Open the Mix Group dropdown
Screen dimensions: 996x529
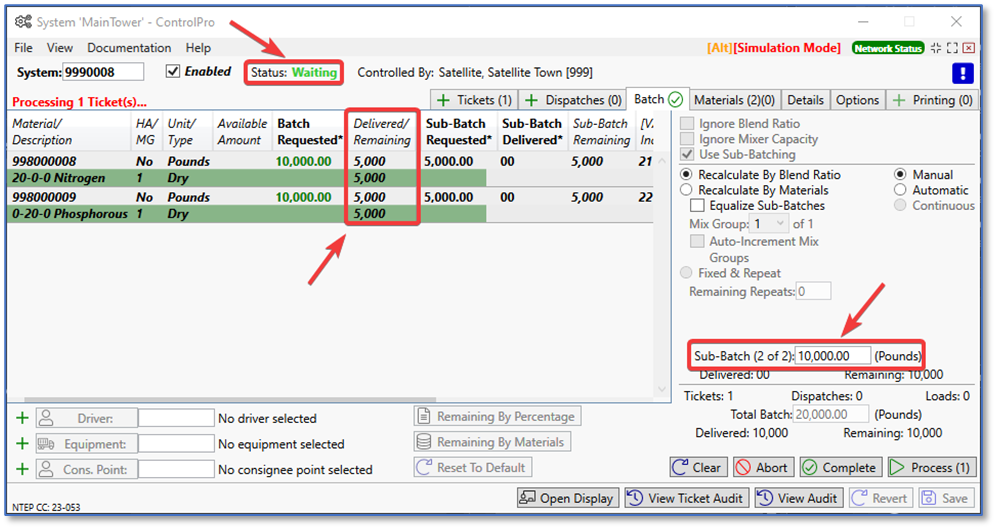770,224
